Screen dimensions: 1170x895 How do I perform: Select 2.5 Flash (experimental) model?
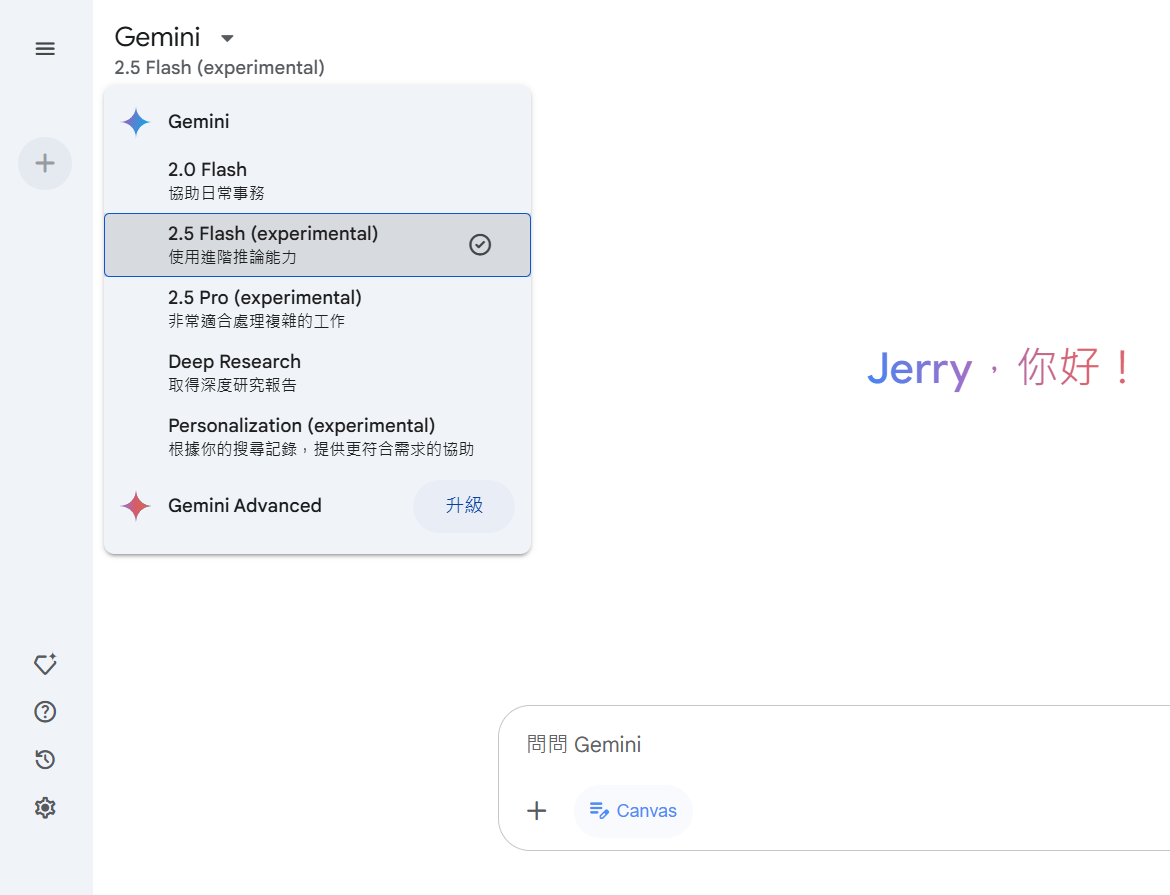pyautogui.click(x=317, y=245)
